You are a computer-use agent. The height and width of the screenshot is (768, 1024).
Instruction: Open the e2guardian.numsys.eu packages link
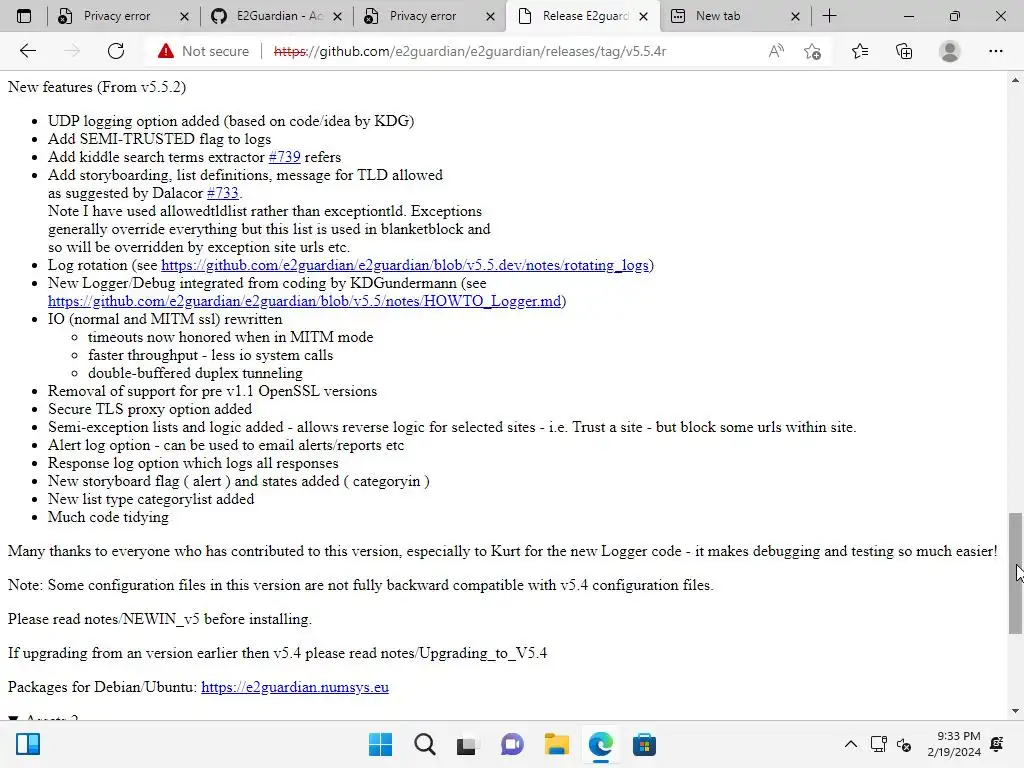(295, 687)
